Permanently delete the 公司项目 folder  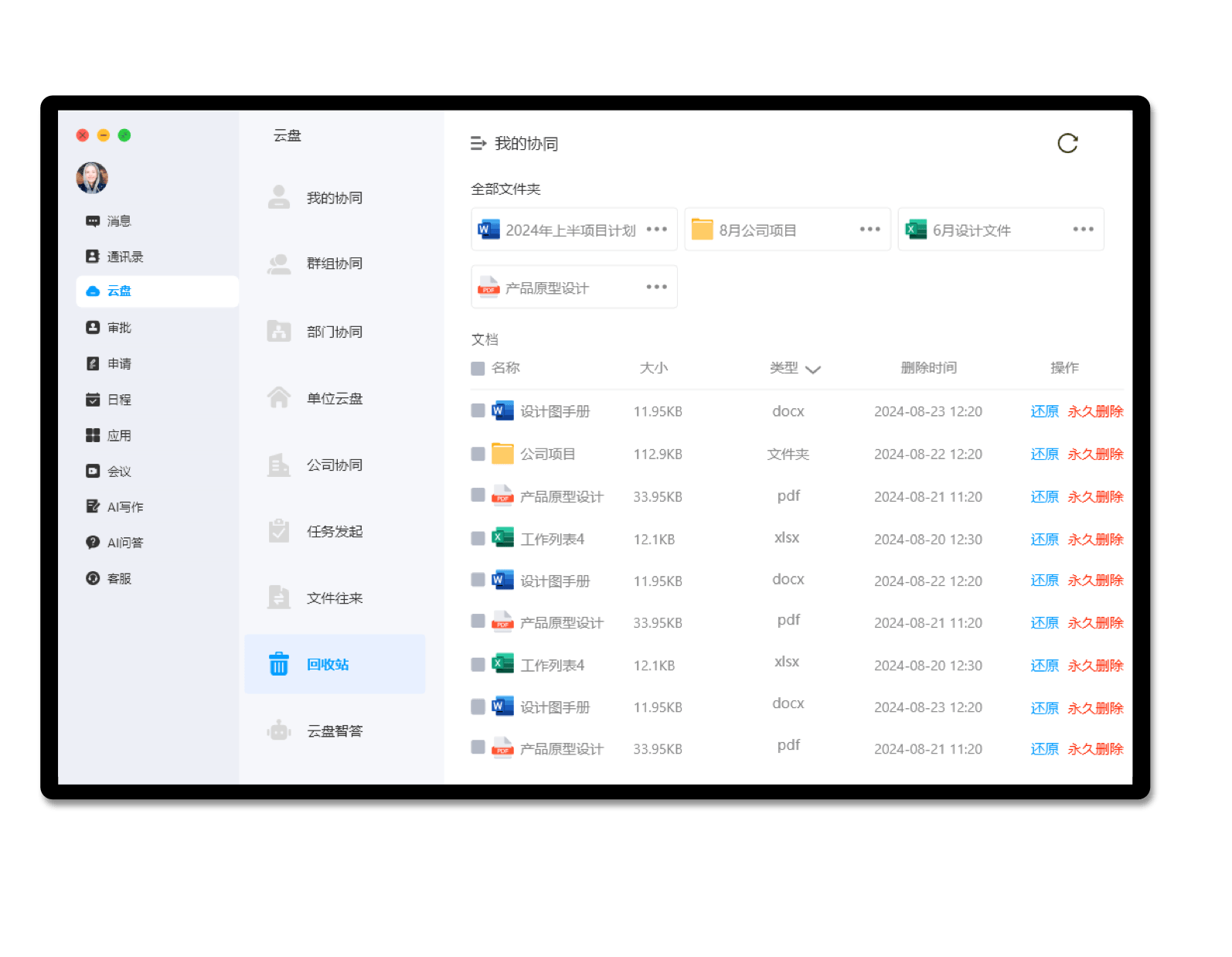pos(1095,454)
